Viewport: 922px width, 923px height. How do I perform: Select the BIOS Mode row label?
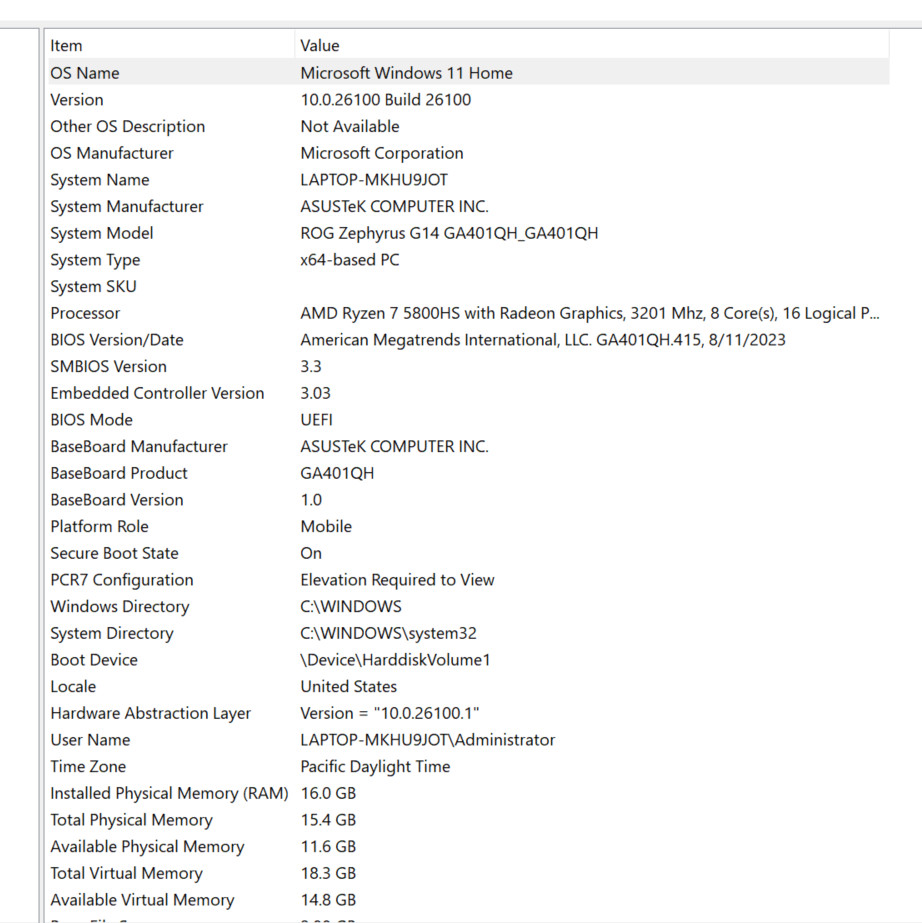tap(91, 420)
